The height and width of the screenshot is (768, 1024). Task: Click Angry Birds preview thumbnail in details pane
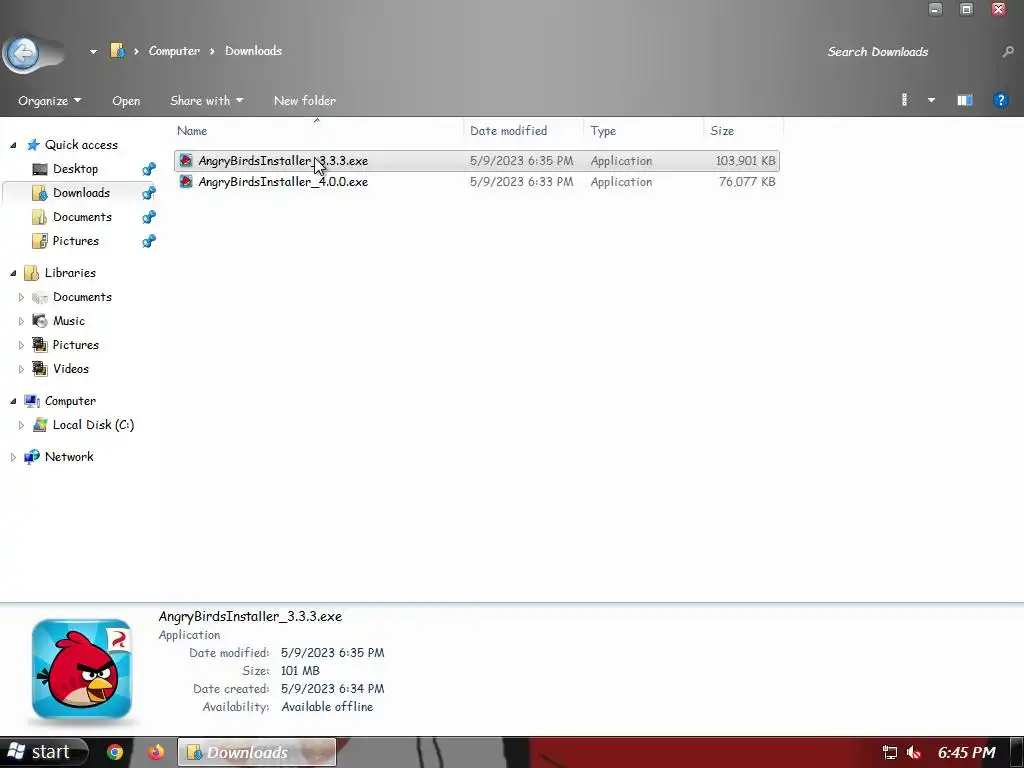coord(82,669)
